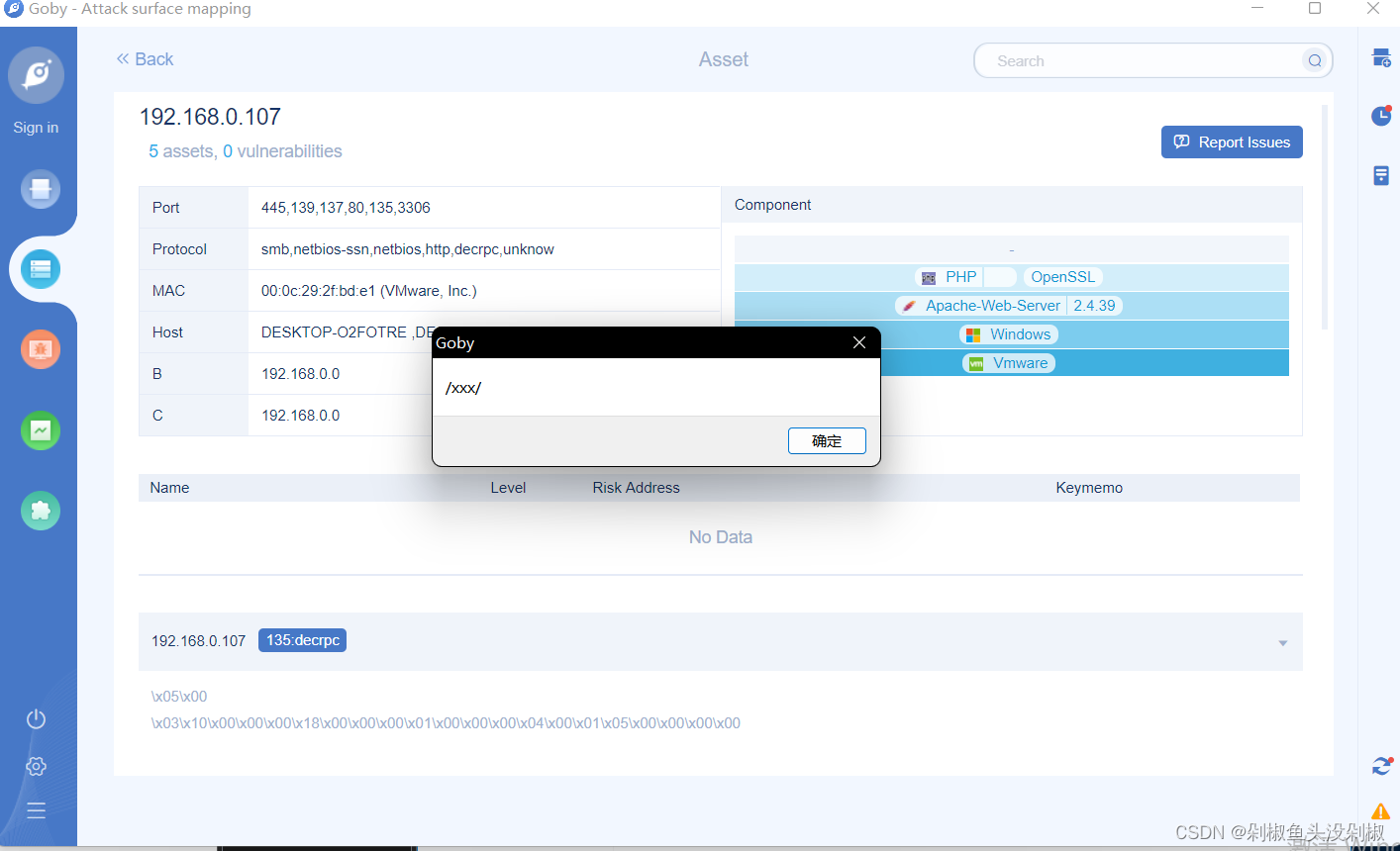Image resolution: width=1400 pixels, height=851 pixels.
Task: Click the 192.168.0.107 page heading
Action: click(x=210, y=117)
